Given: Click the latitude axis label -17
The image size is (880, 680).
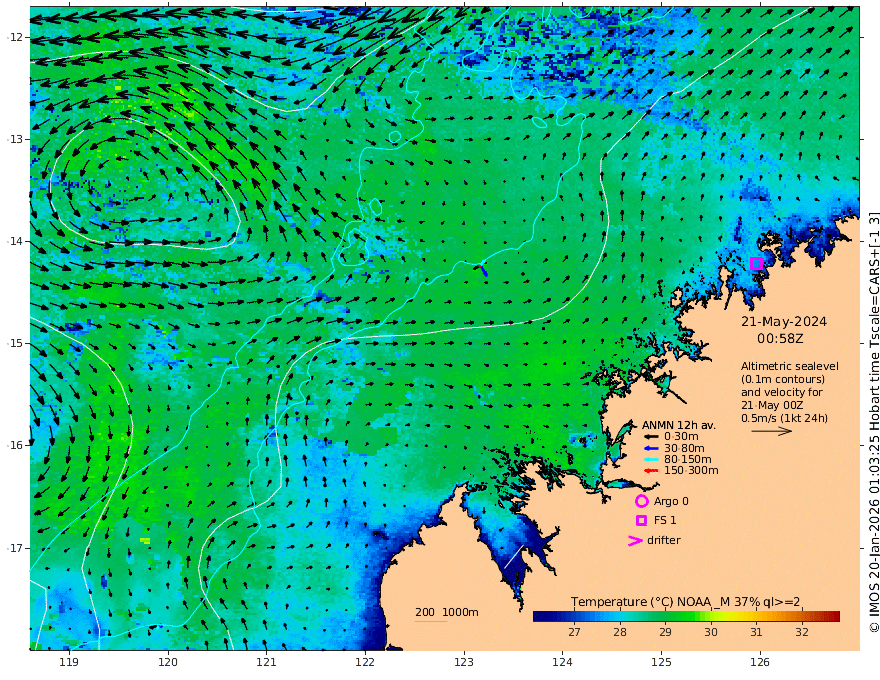Looking at the screenshot, I should tap(15, 548).
